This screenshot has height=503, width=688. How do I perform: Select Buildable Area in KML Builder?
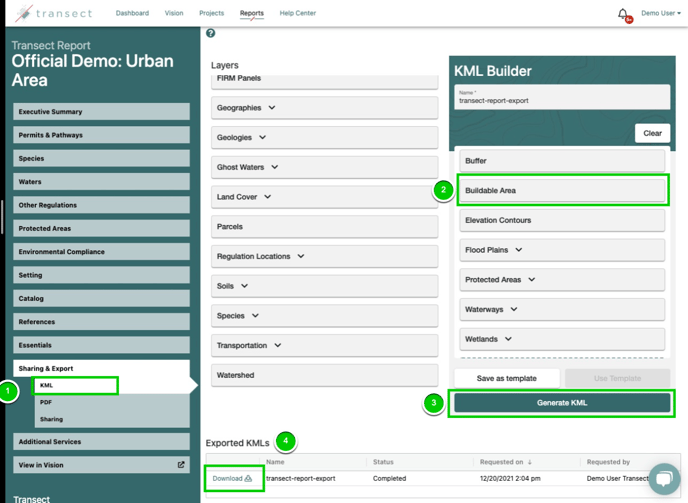pos(562,190)
